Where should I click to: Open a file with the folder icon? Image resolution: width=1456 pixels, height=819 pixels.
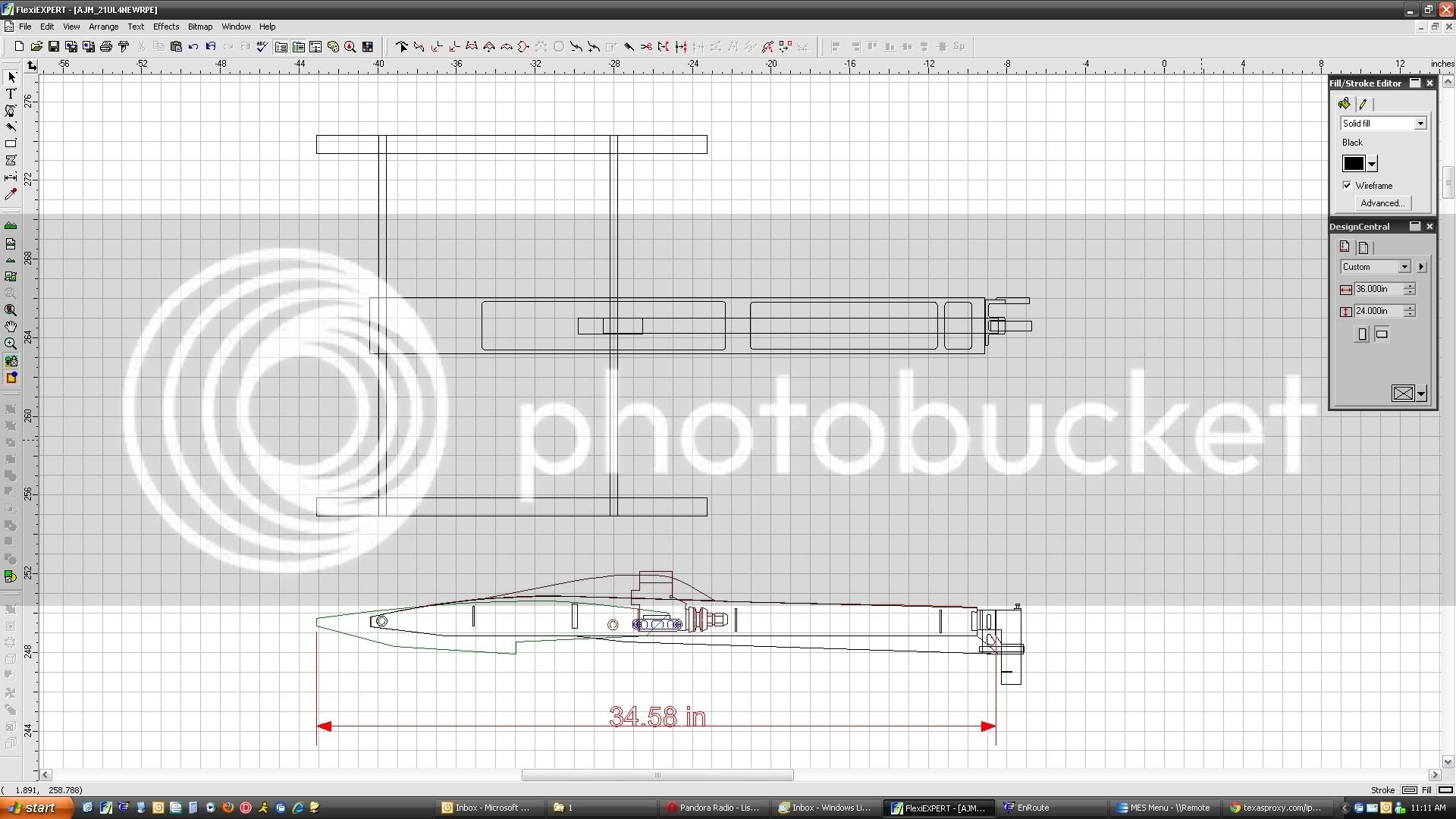(x=36, y=46)
